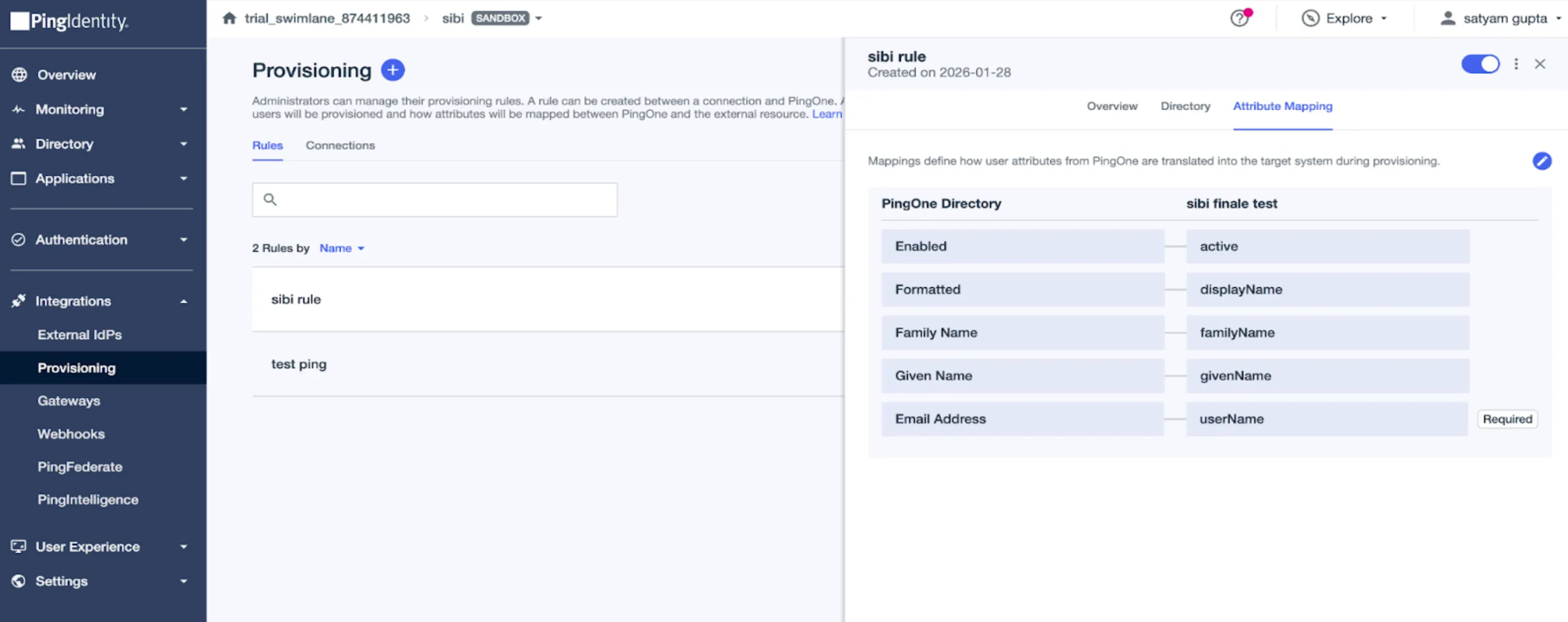Close the sibi rule details panel

(x=1540, y=64)
